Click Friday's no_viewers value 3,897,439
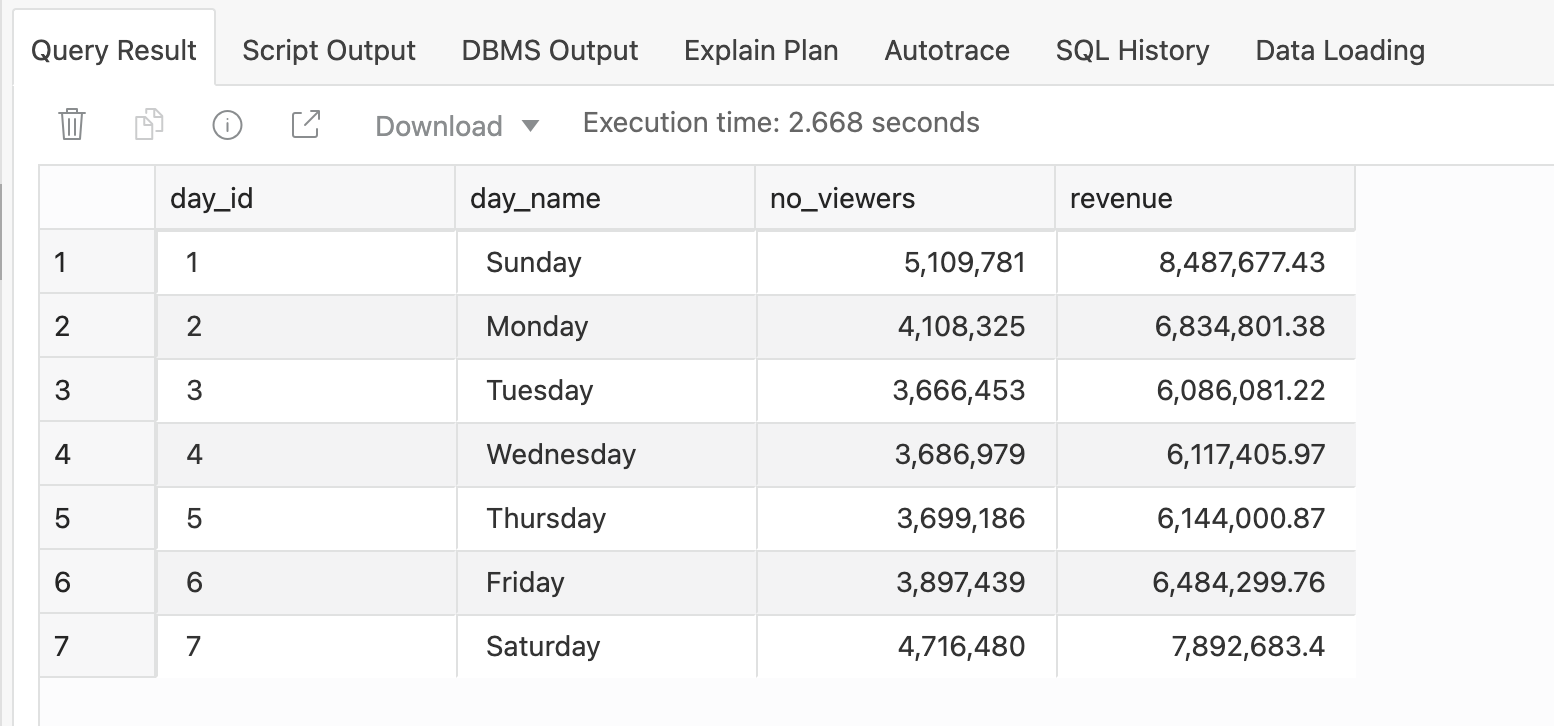 coord(960,582)
